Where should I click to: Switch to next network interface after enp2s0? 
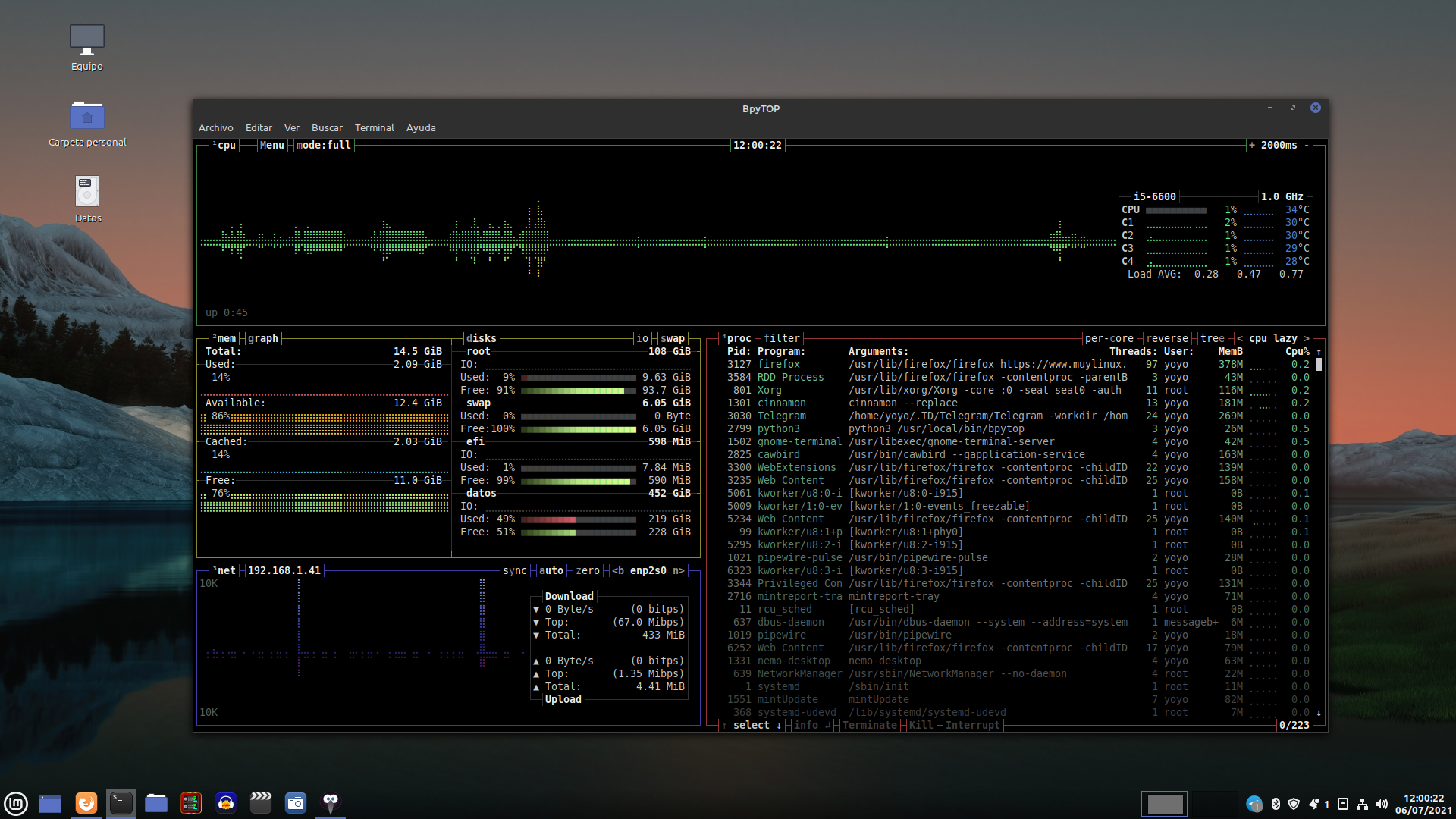(x=679, y=570)
